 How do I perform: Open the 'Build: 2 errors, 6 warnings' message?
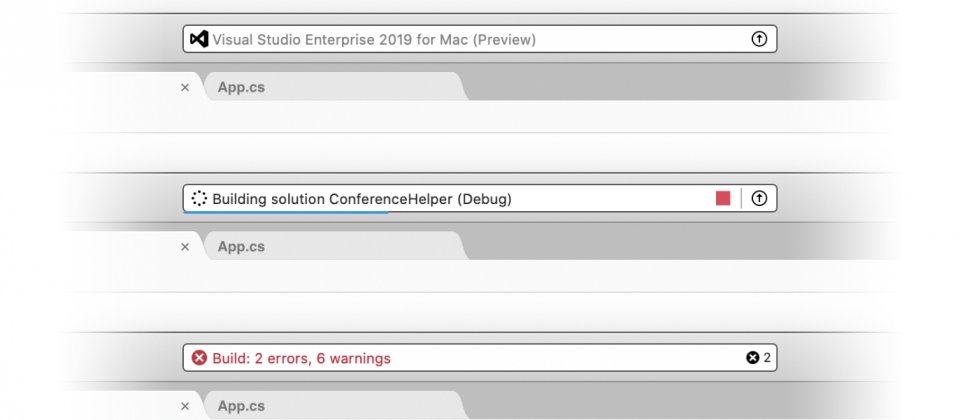(x=301, y=358)
